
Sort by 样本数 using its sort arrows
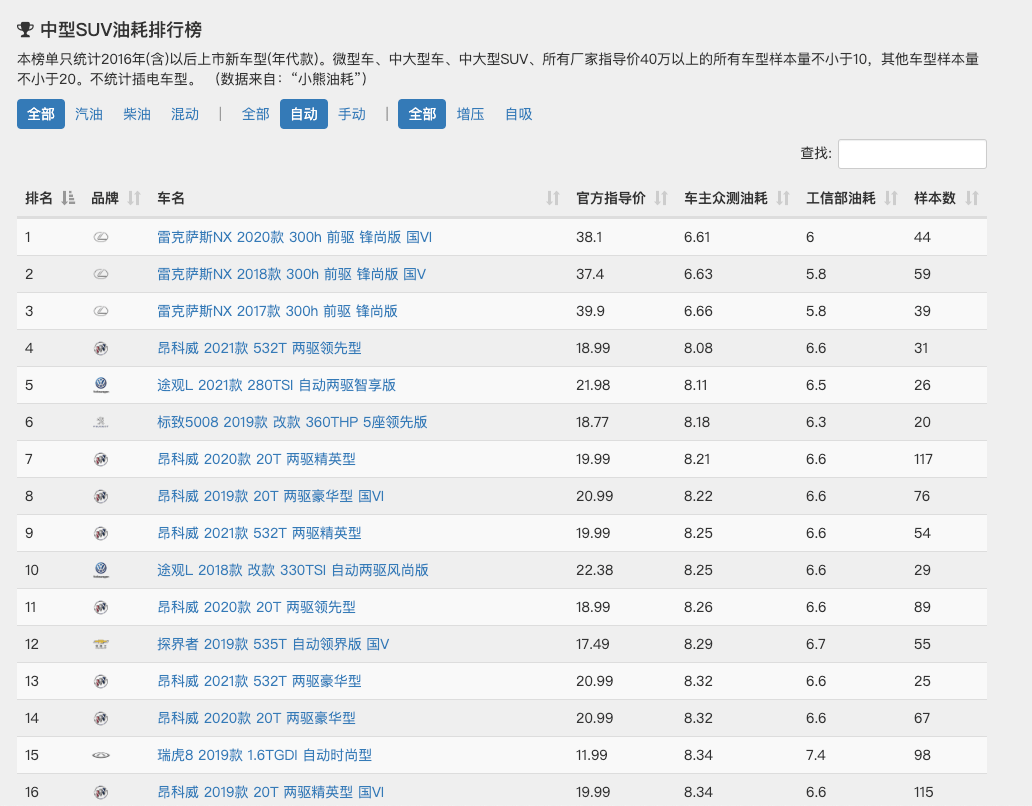coord(972,198)
